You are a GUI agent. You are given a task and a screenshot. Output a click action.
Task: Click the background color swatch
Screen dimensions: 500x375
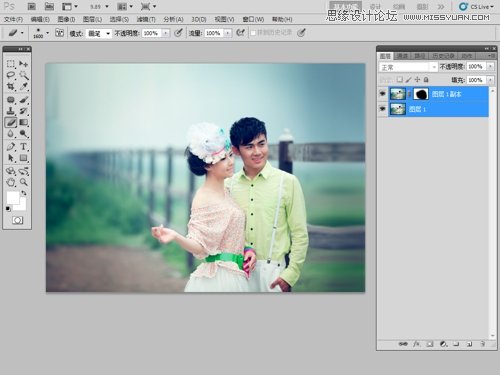(x=23, y=207)
